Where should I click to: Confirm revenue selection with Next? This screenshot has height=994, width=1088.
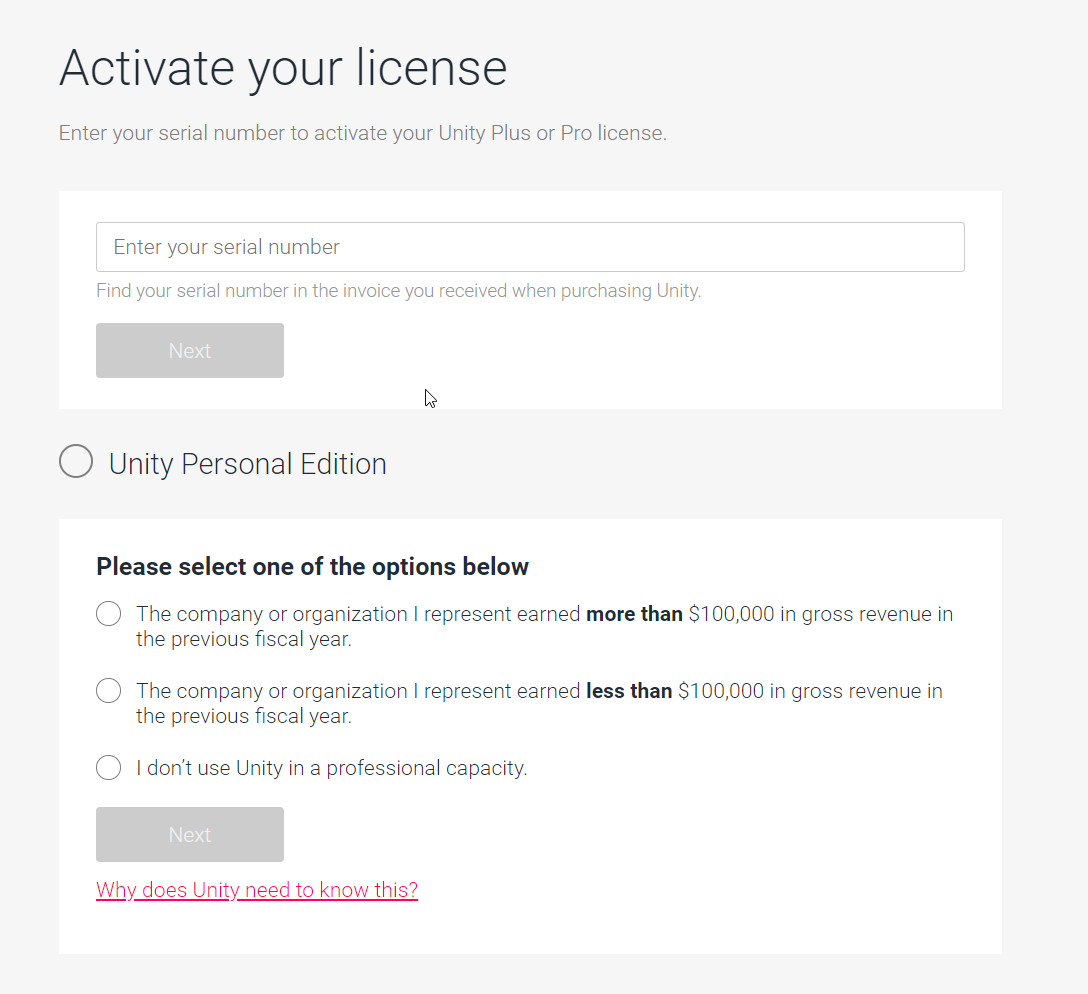pos(189,834)
